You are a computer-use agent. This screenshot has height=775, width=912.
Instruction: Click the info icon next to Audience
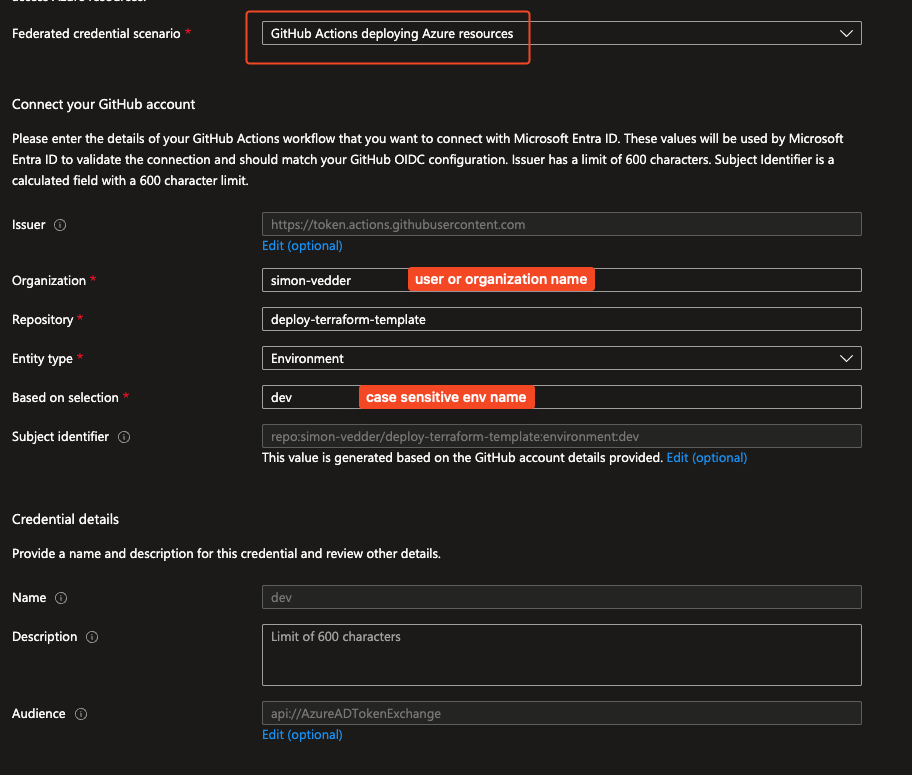click(x=81, y=714)
